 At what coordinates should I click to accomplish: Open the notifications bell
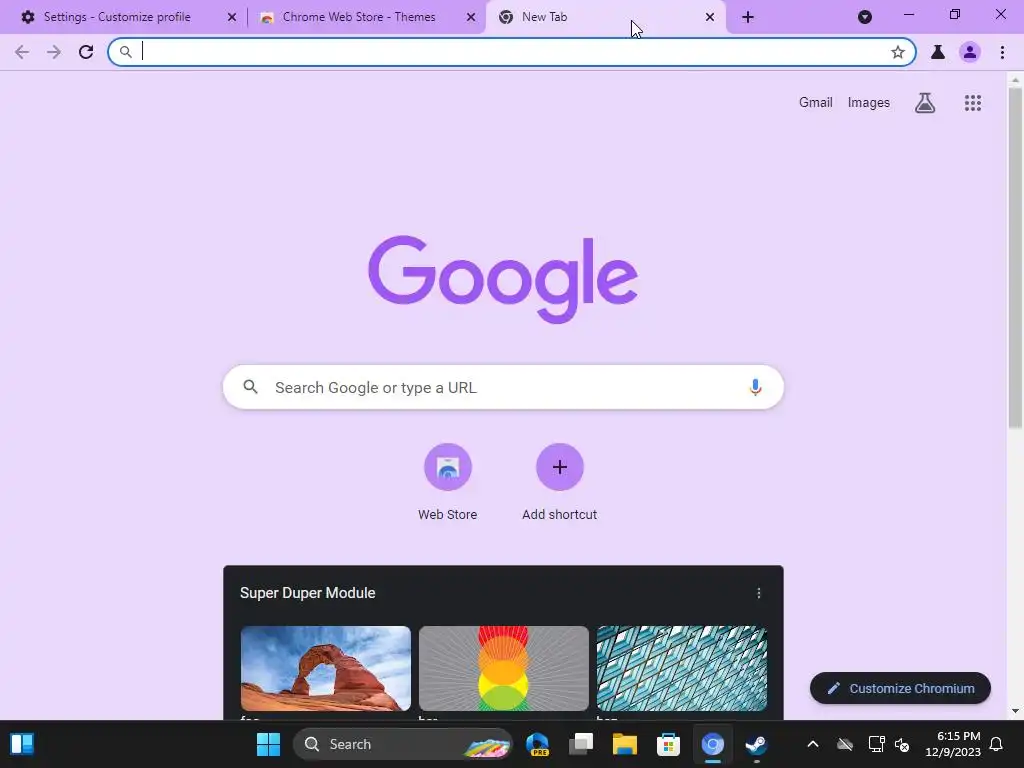(996, 744)
